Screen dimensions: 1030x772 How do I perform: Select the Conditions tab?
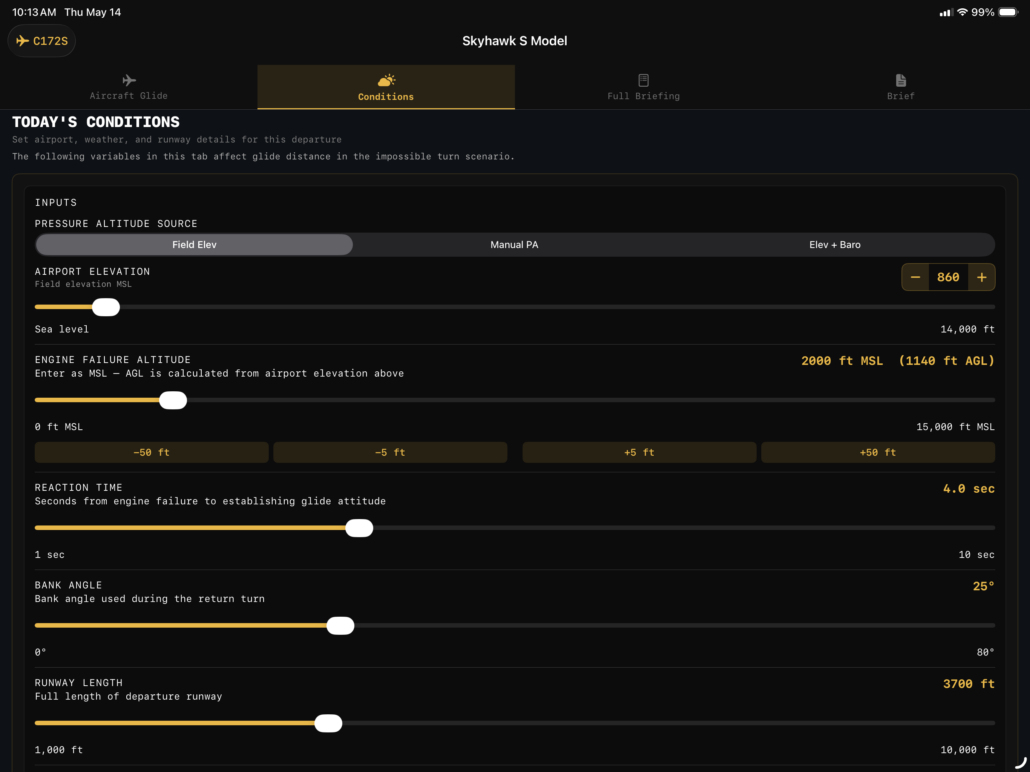pos(386,87)
